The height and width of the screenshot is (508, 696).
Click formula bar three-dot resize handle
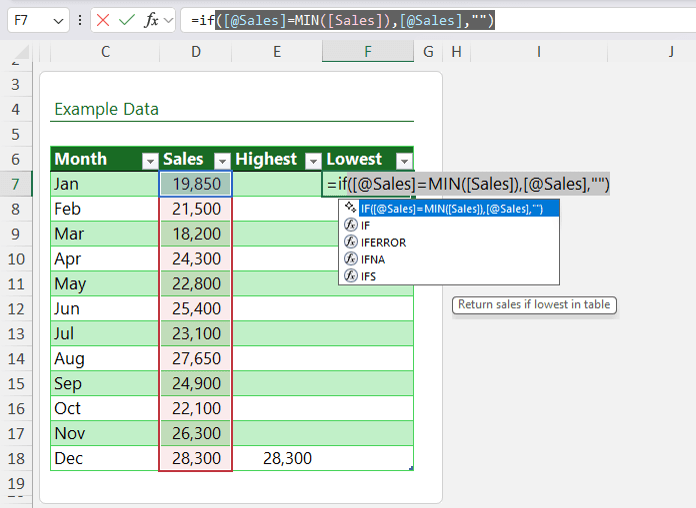pos(80,20)
